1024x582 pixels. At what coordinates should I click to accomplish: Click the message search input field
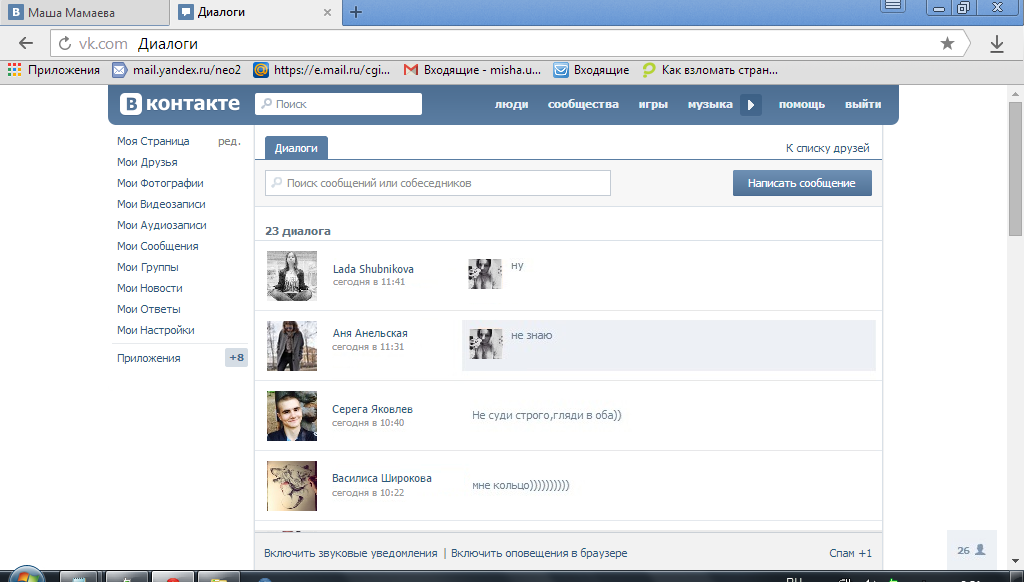point(438,183)
